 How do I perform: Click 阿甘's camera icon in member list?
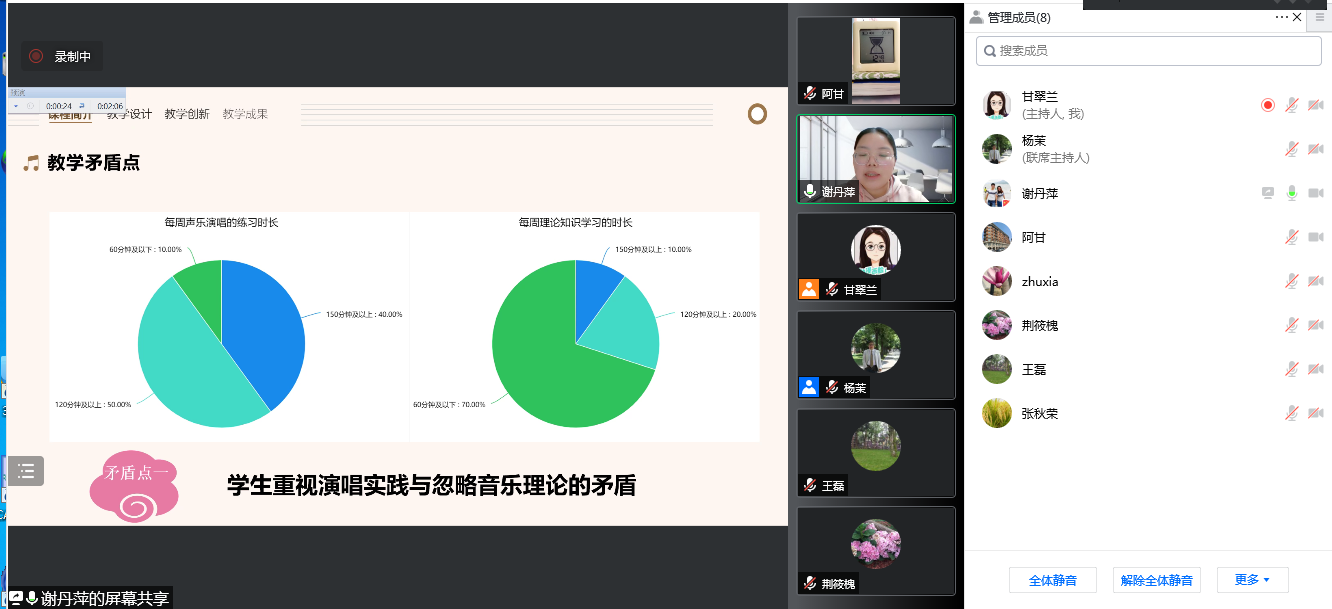[1315, 237]
